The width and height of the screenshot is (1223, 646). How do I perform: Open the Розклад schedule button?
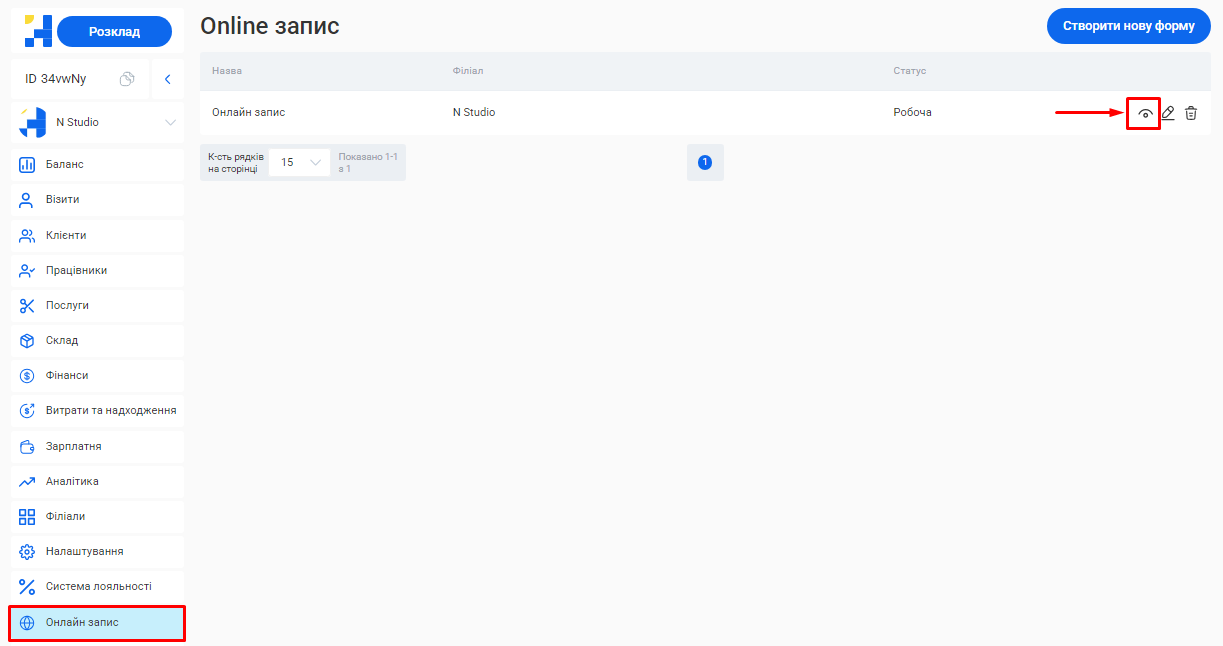[114, 32]
